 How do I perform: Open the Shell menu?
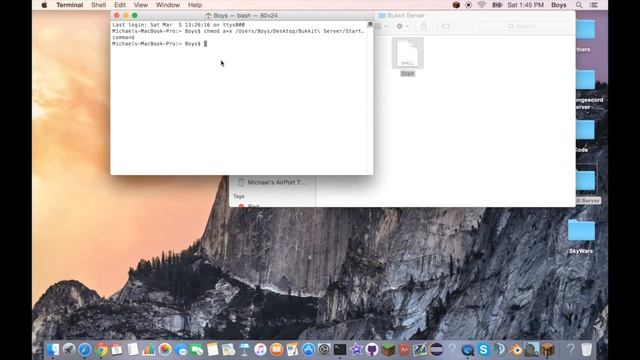[x=98, y=5]
